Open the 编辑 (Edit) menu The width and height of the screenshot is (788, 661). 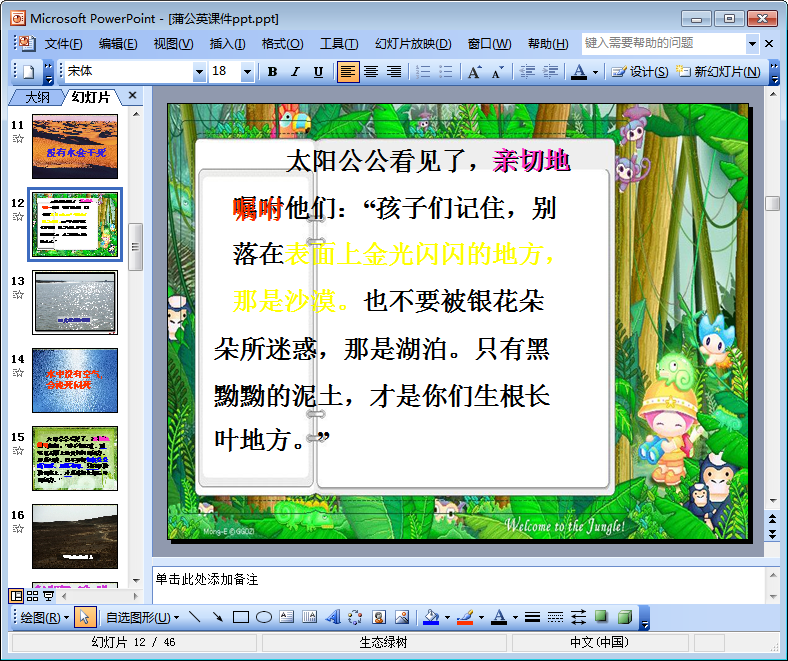click(x=118, y=44)
